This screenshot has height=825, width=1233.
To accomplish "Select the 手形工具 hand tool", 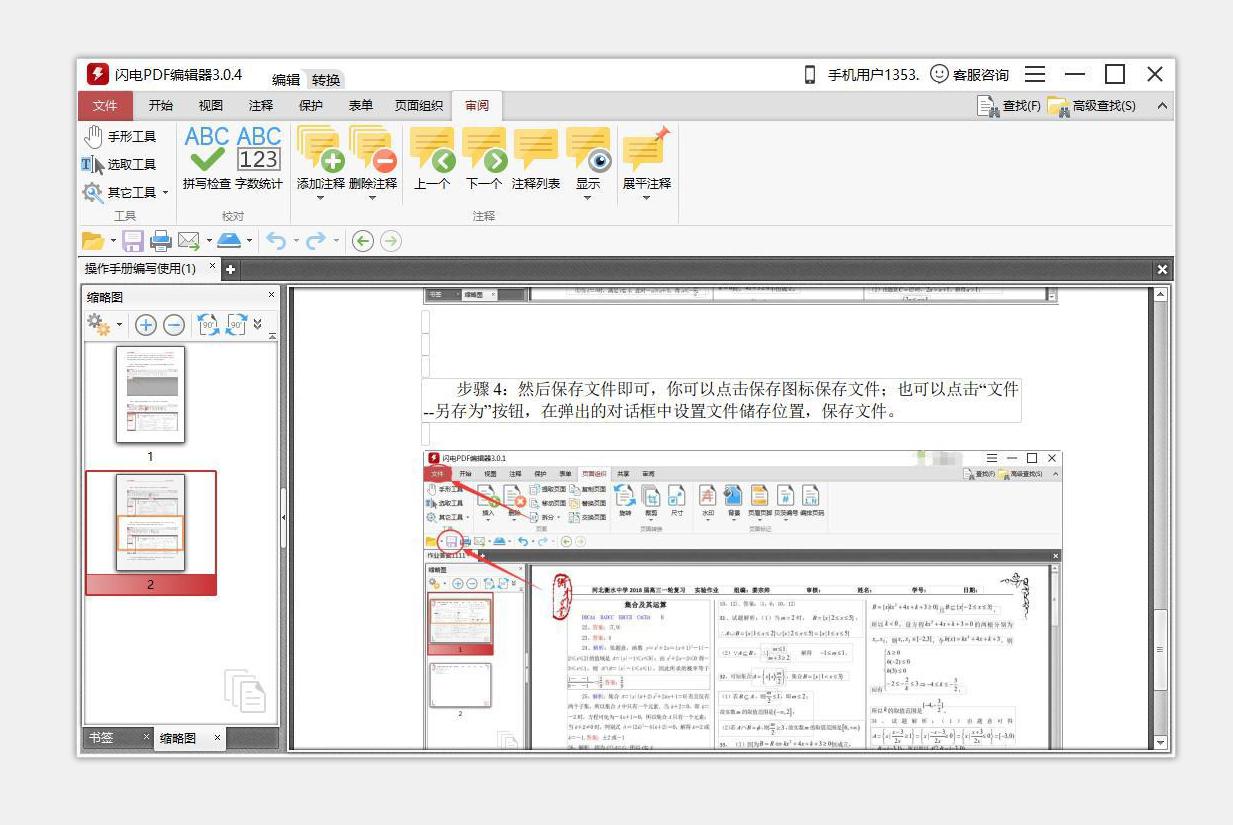I will click(120, 136).
